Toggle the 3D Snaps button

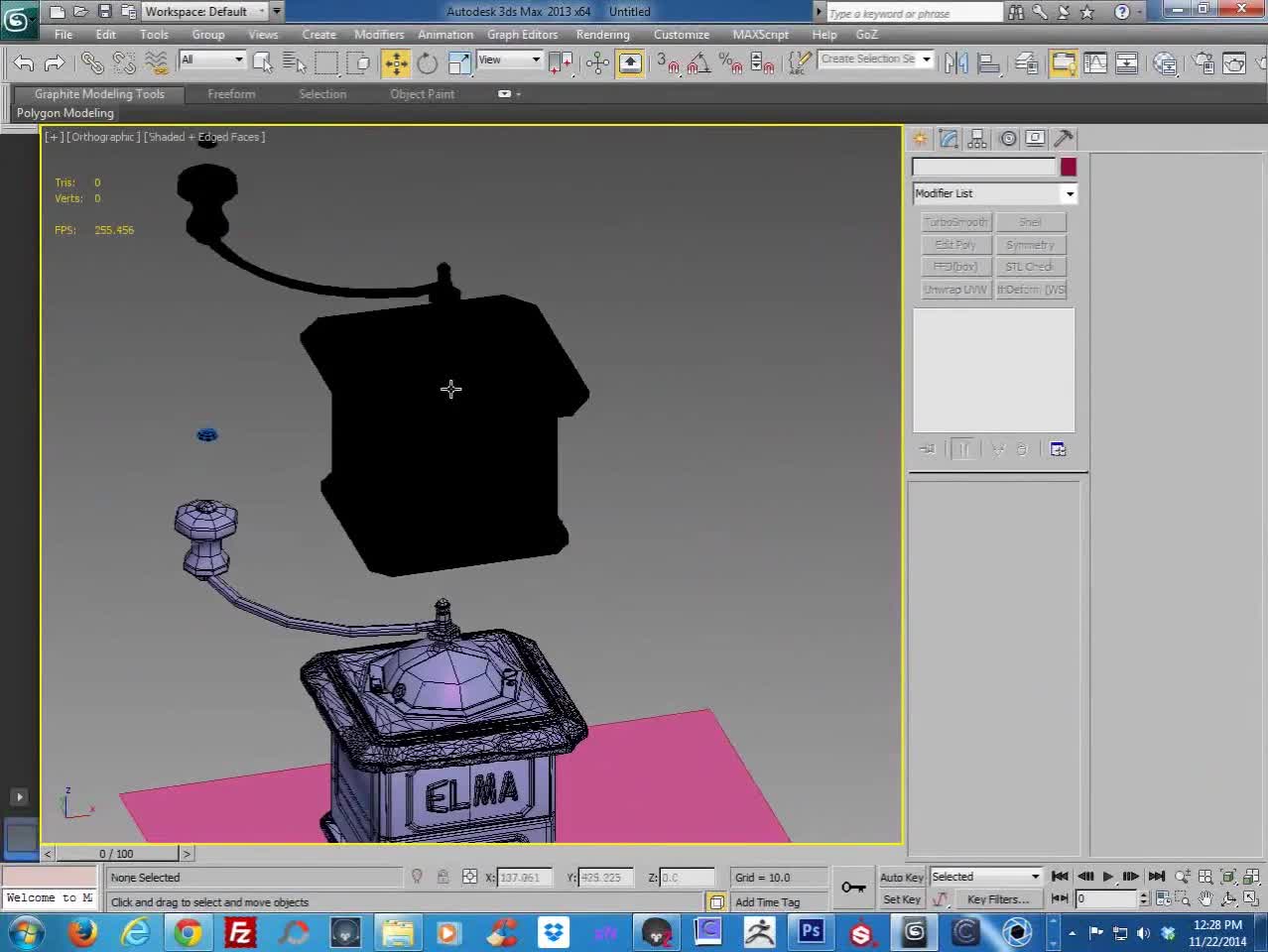[x=668, y=63]
